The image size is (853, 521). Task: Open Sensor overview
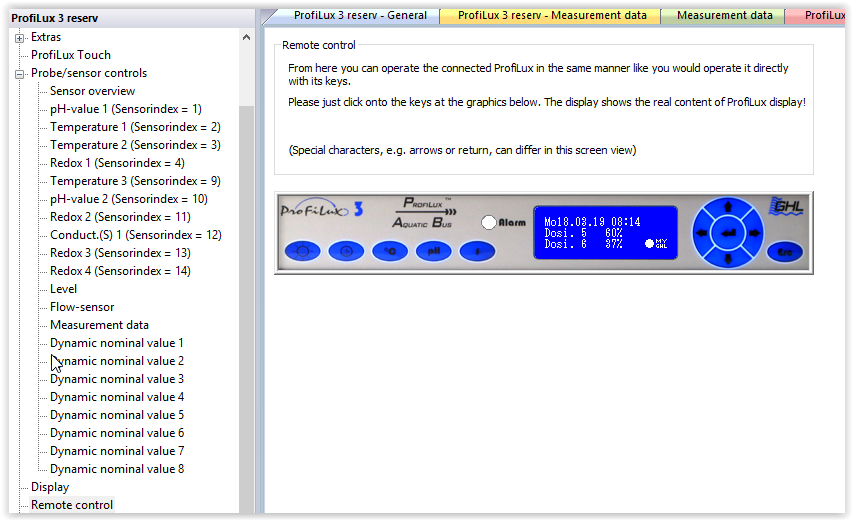point(92,91)
